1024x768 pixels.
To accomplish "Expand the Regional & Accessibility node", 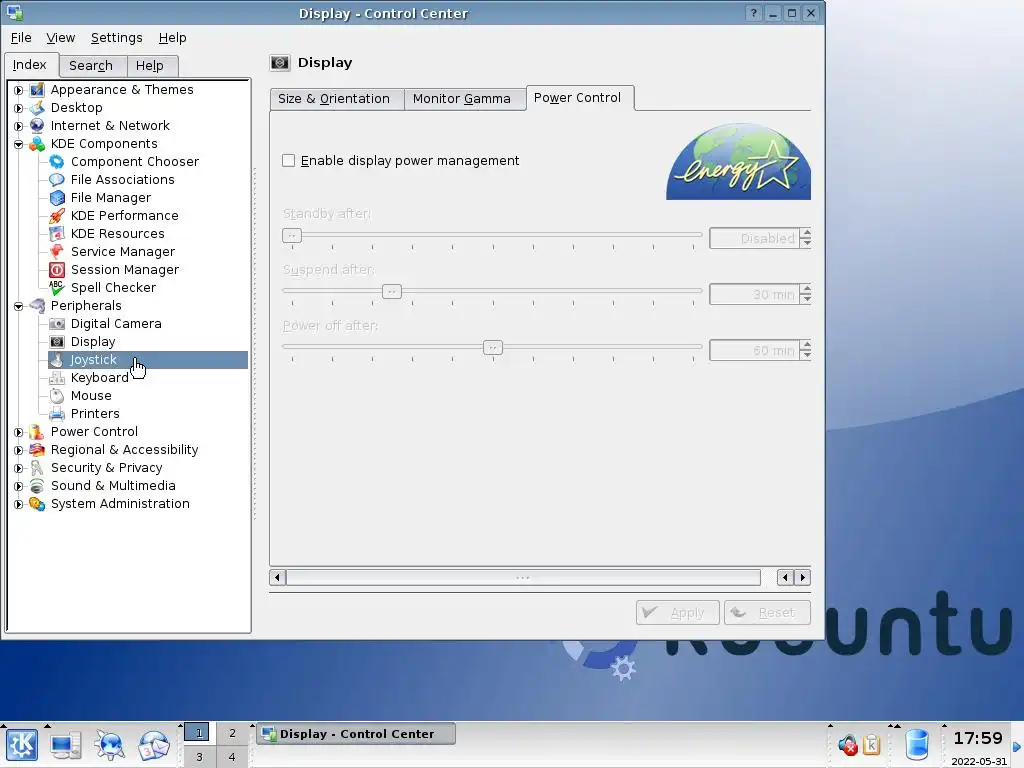I will (x=18, y=450).
